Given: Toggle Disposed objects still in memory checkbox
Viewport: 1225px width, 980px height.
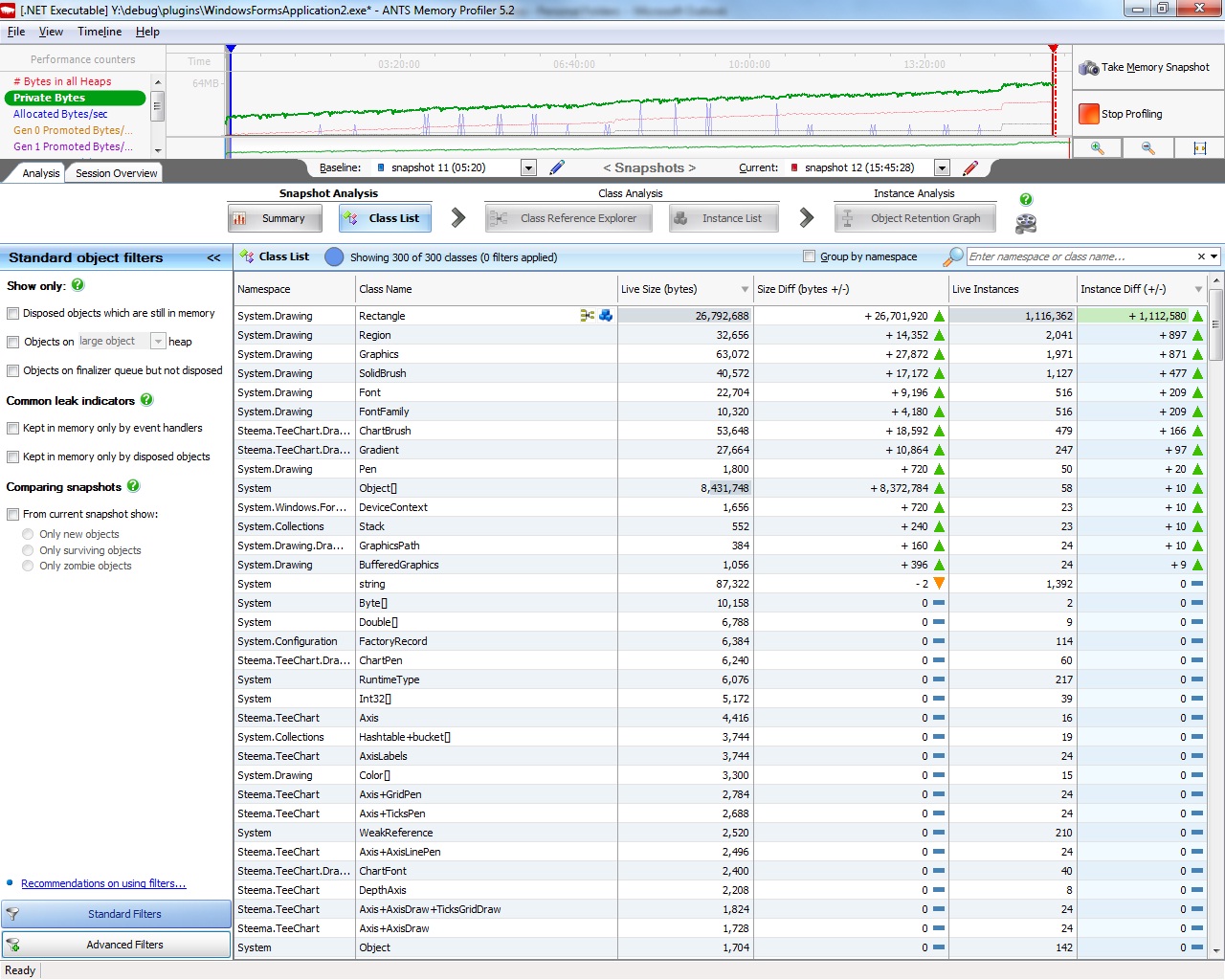Looking at the screenshot, I should click(13, 313).
